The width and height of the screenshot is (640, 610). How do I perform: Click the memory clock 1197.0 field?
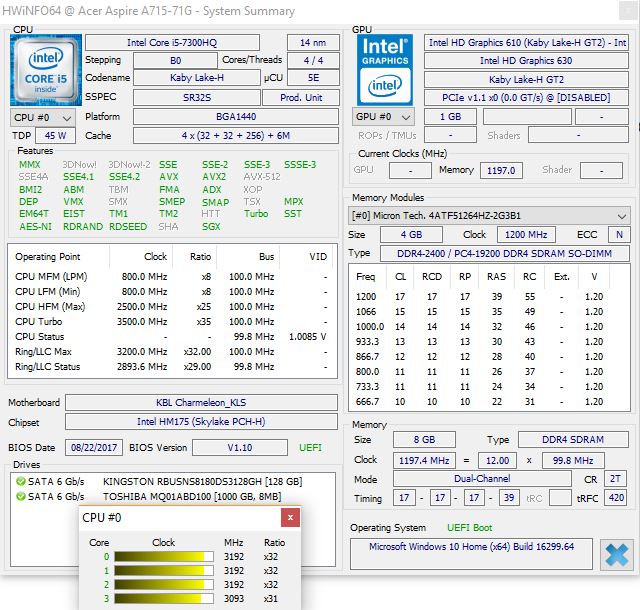point(501,170)
